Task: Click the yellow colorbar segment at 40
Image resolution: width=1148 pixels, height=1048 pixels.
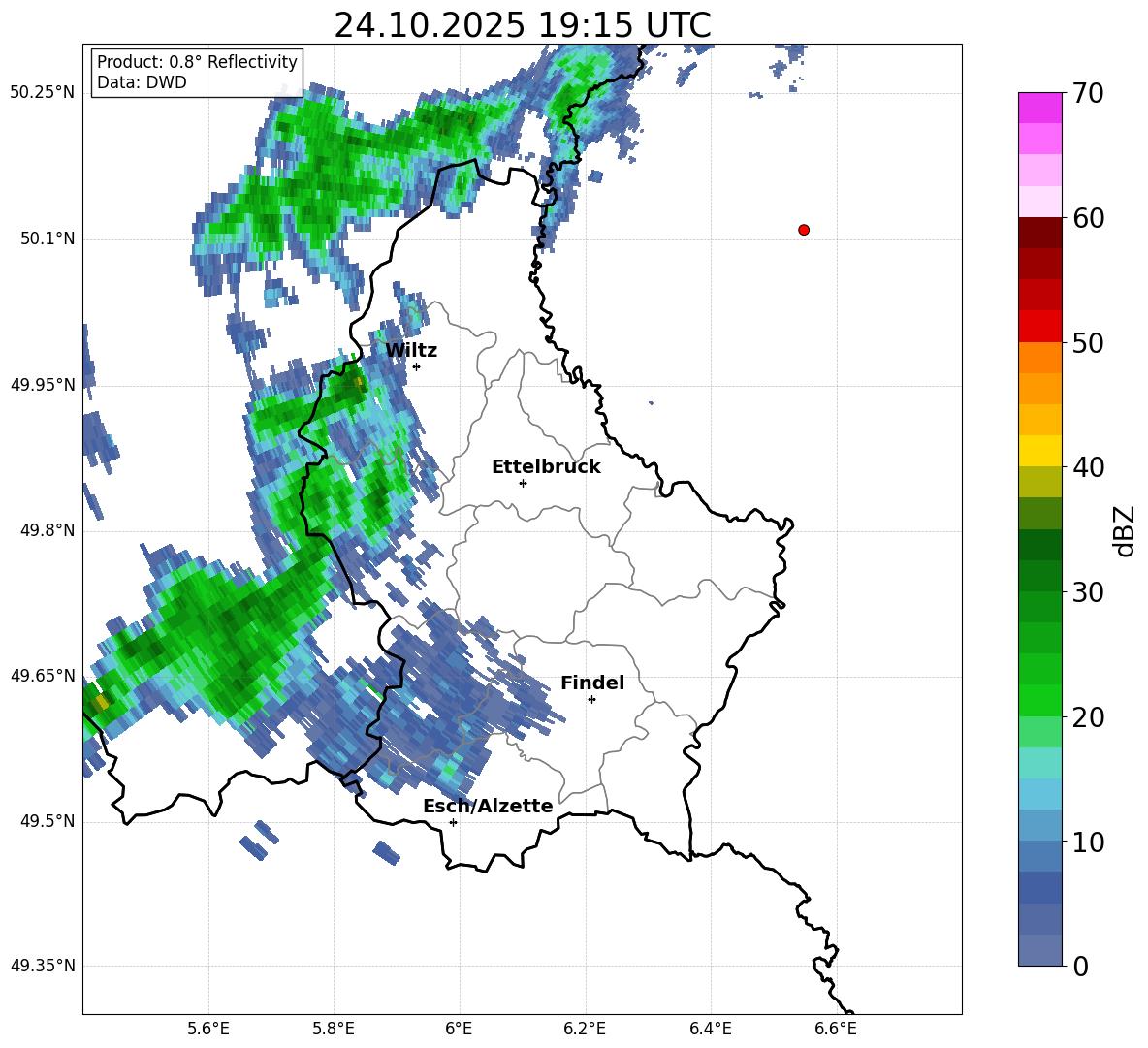Action: pyautogui.click(x=1039, y=451)
